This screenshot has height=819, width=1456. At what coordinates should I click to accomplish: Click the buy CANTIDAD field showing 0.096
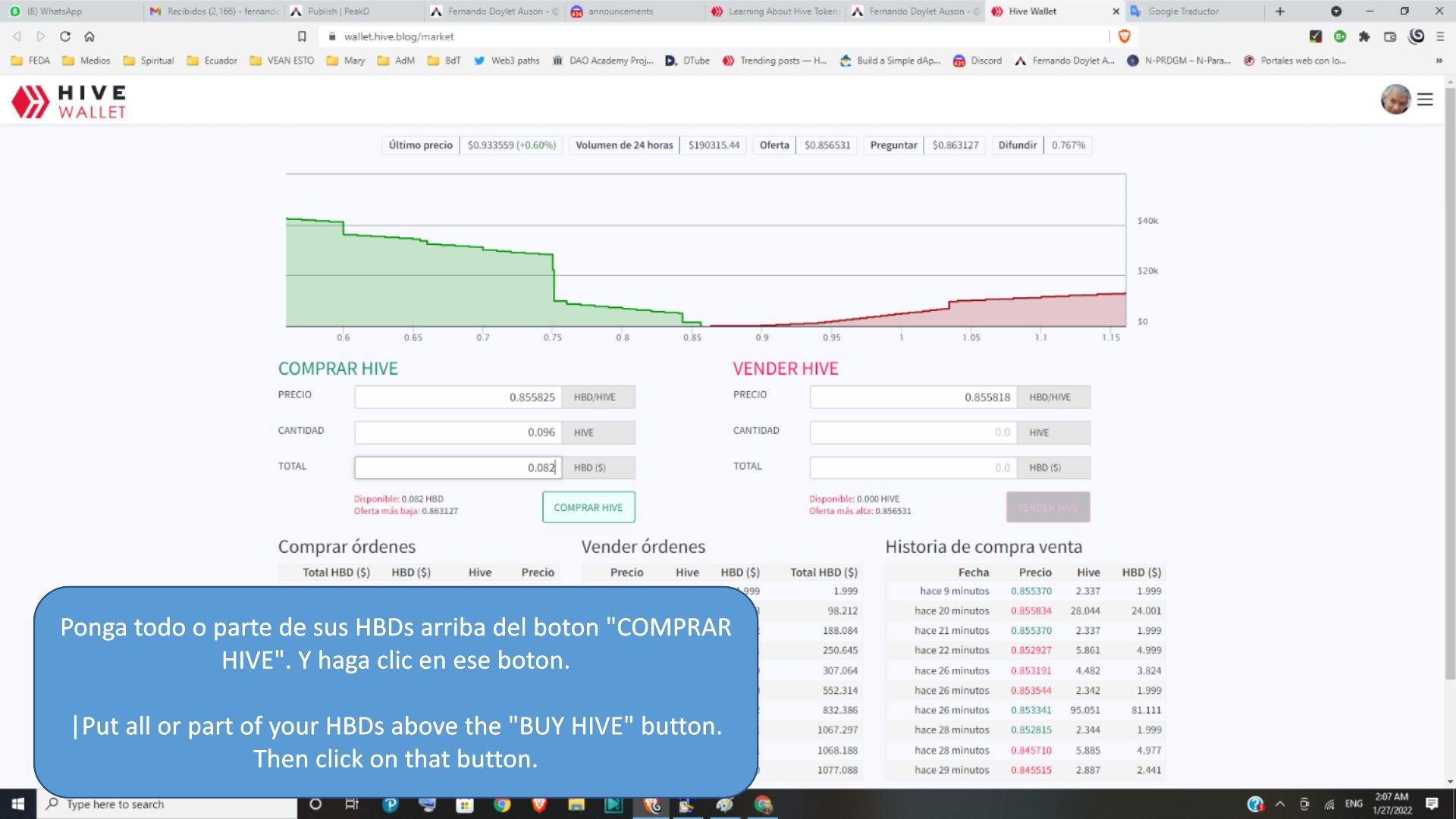tap(458, 432)
